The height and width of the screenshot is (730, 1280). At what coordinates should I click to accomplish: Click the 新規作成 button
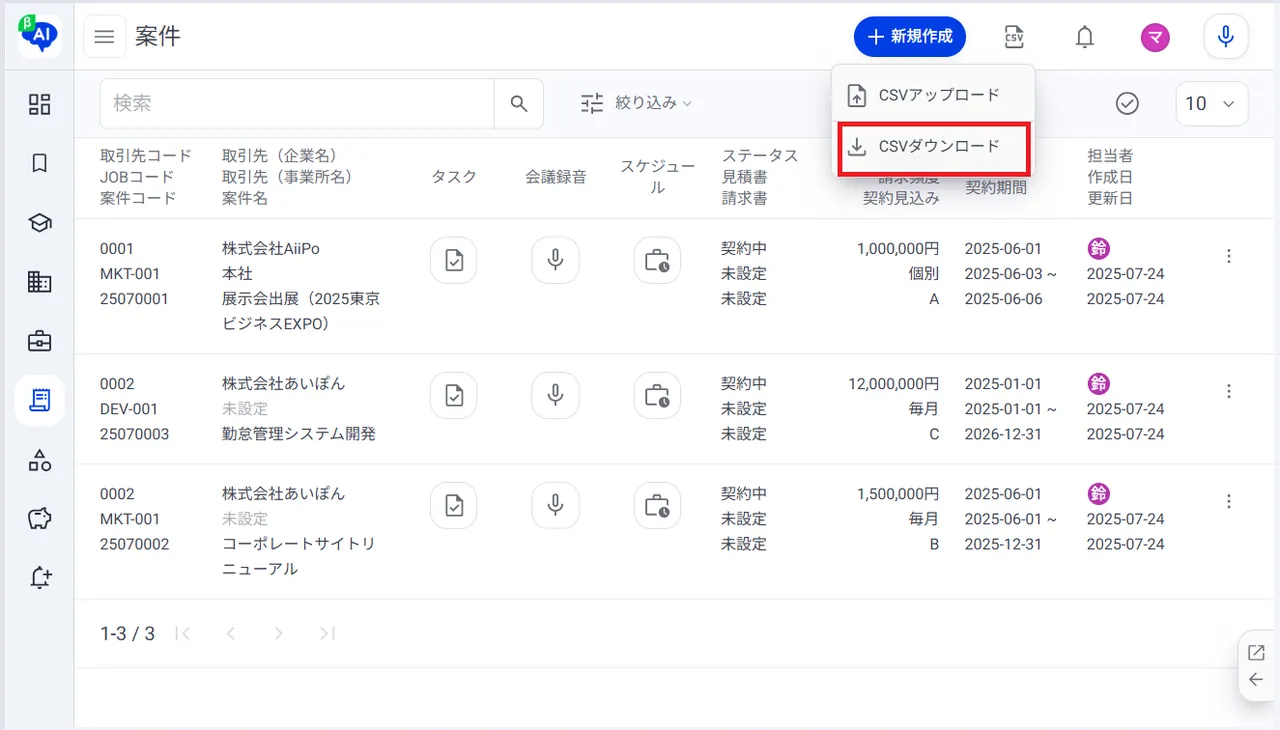tap(910, 37)
